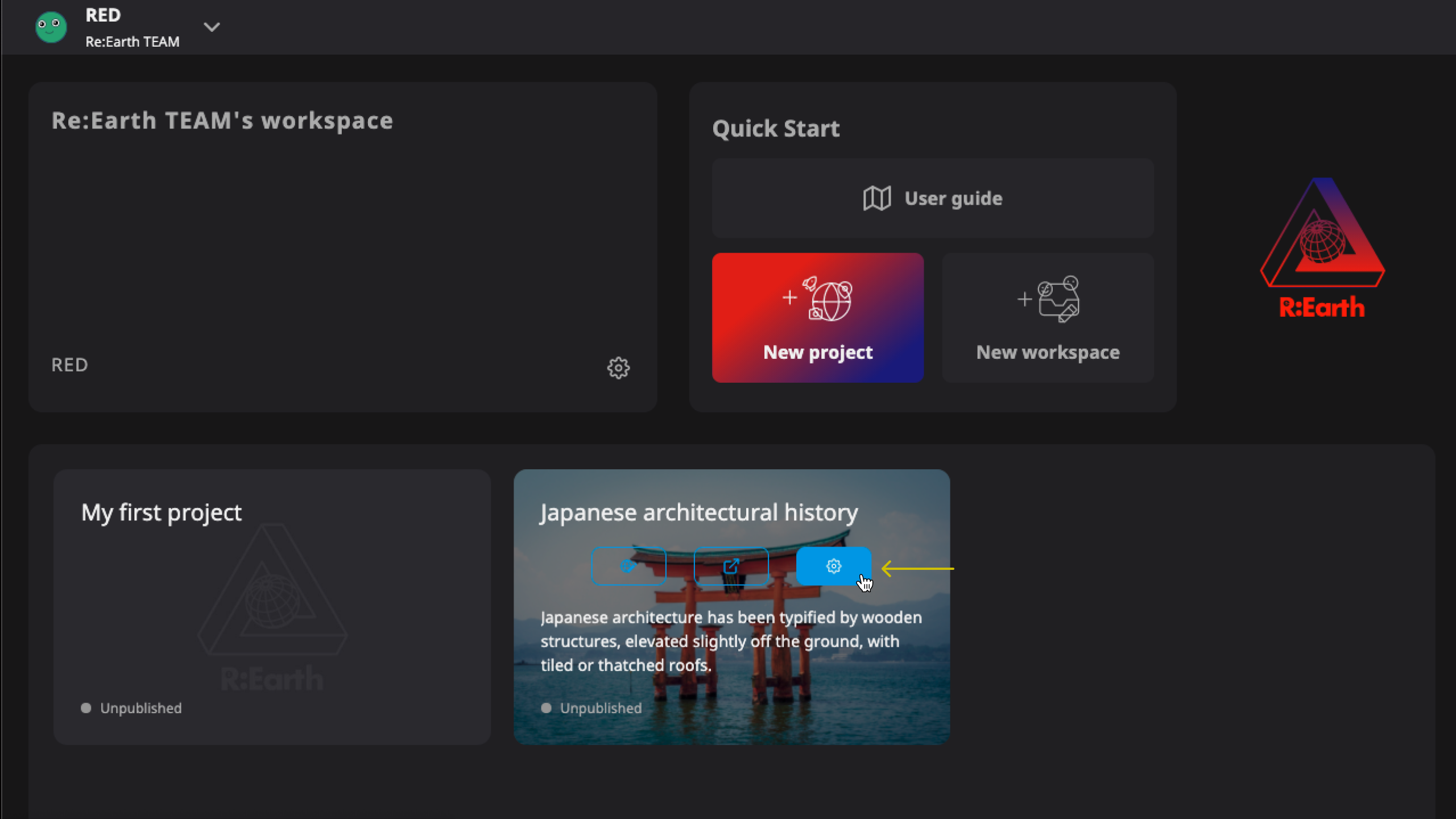This screenshot has width=1456, height=819.
Task: Click the My first project title
Action: pos(162,512)
